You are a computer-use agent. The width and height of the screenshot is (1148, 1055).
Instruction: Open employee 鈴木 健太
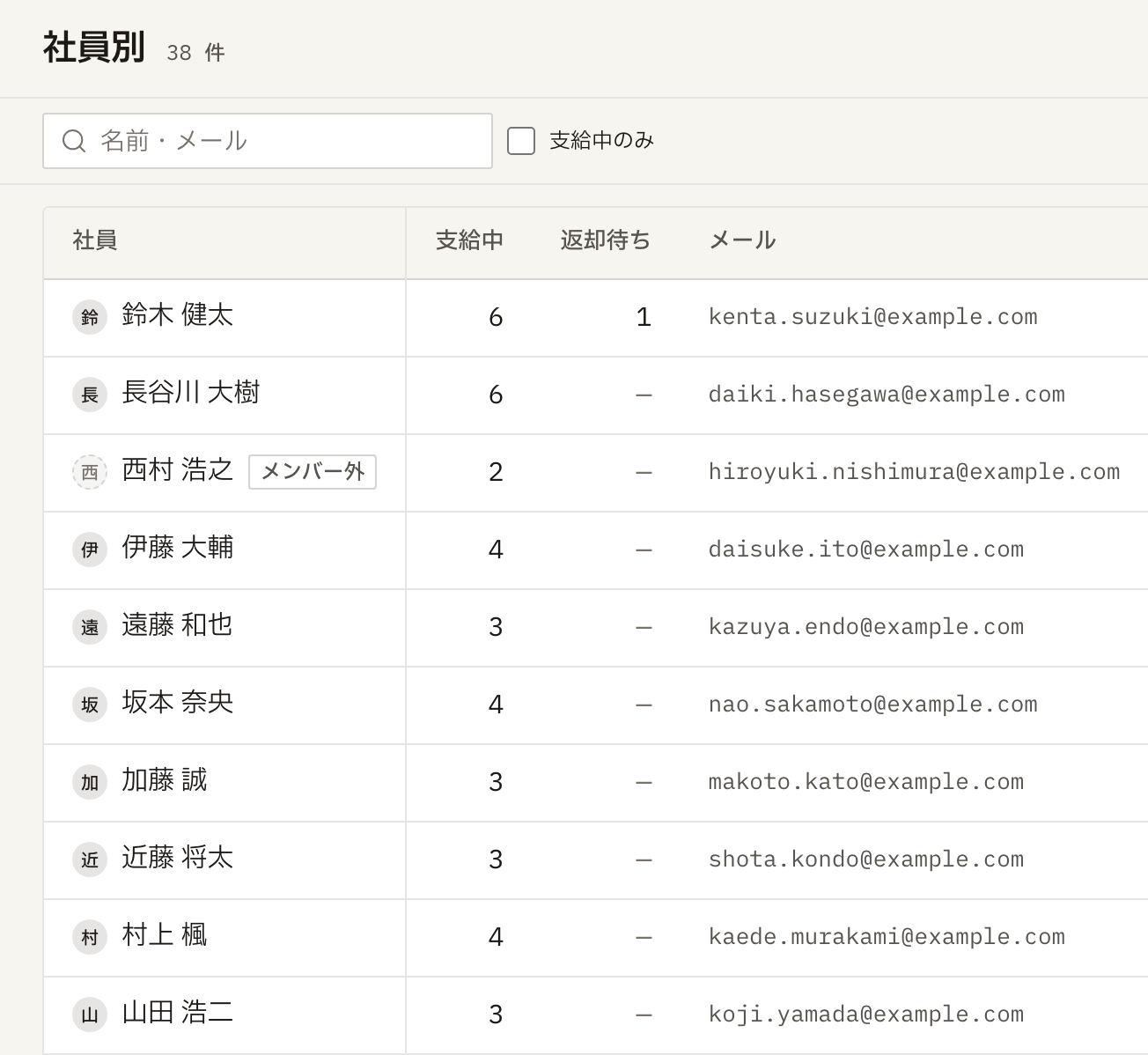tap(178, 315)
